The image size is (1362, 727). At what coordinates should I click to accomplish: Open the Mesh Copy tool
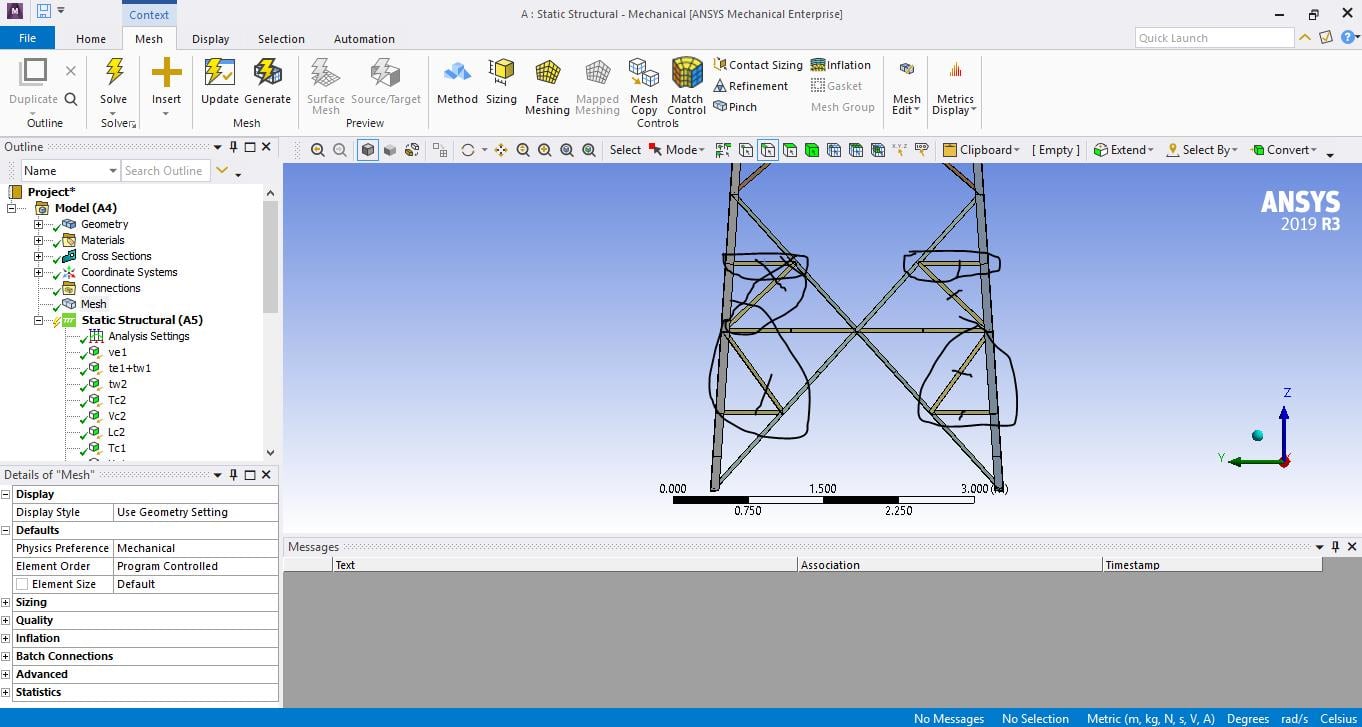[x=644, y=87]
